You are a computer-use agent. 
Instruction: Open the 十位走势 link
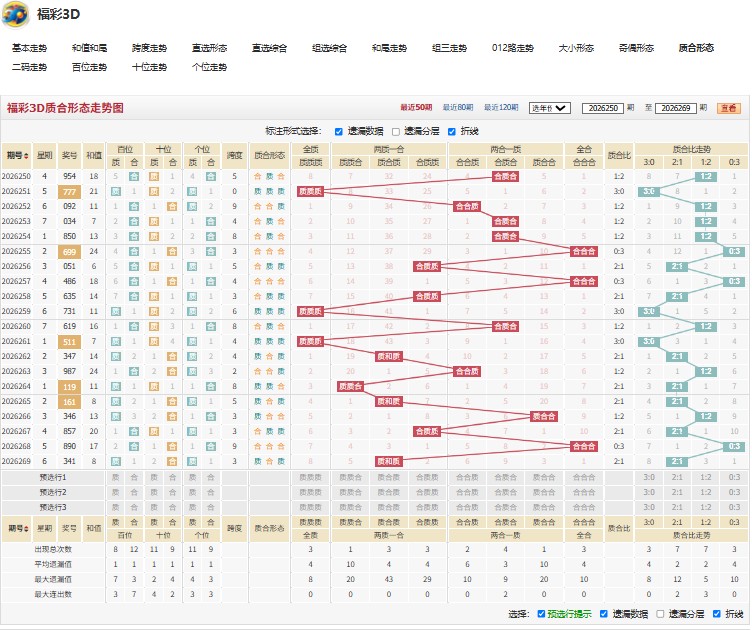[x=149, y=67]
